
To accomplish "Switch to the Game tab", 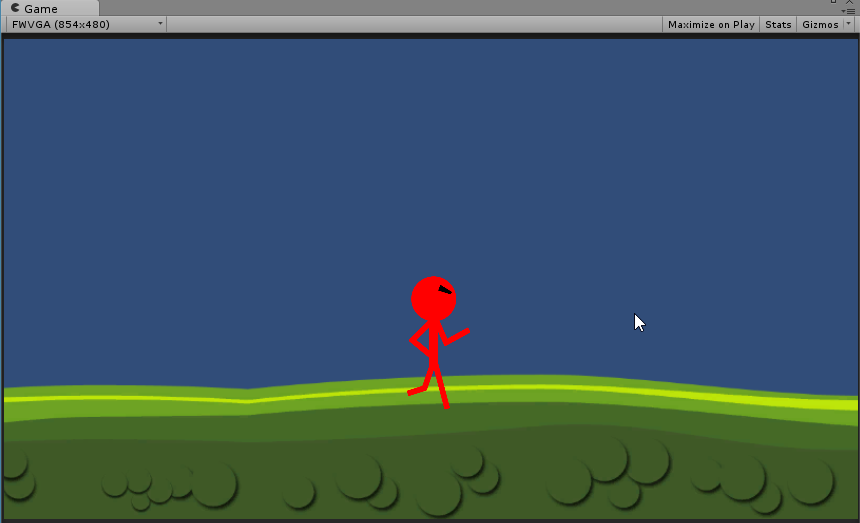I will (x=41, y=8).
